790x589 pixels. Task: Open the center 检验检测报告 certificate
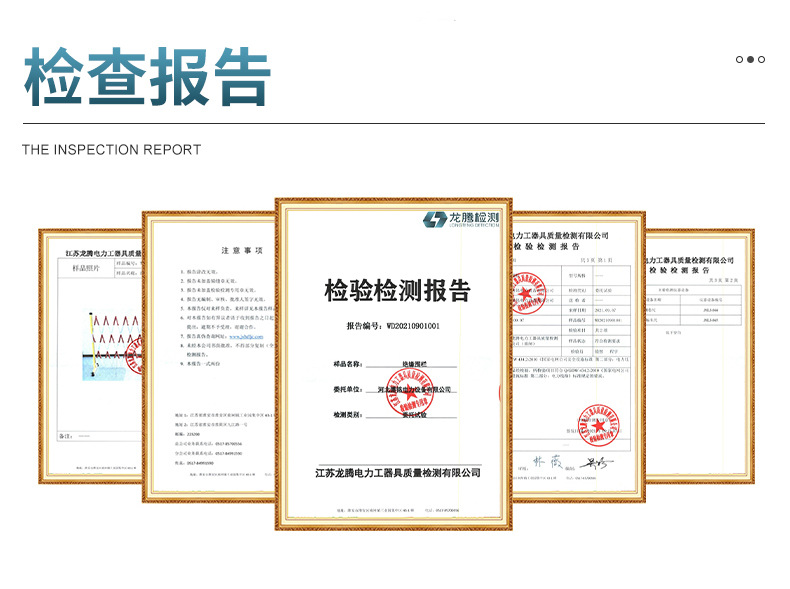click(x=393, y=364)
